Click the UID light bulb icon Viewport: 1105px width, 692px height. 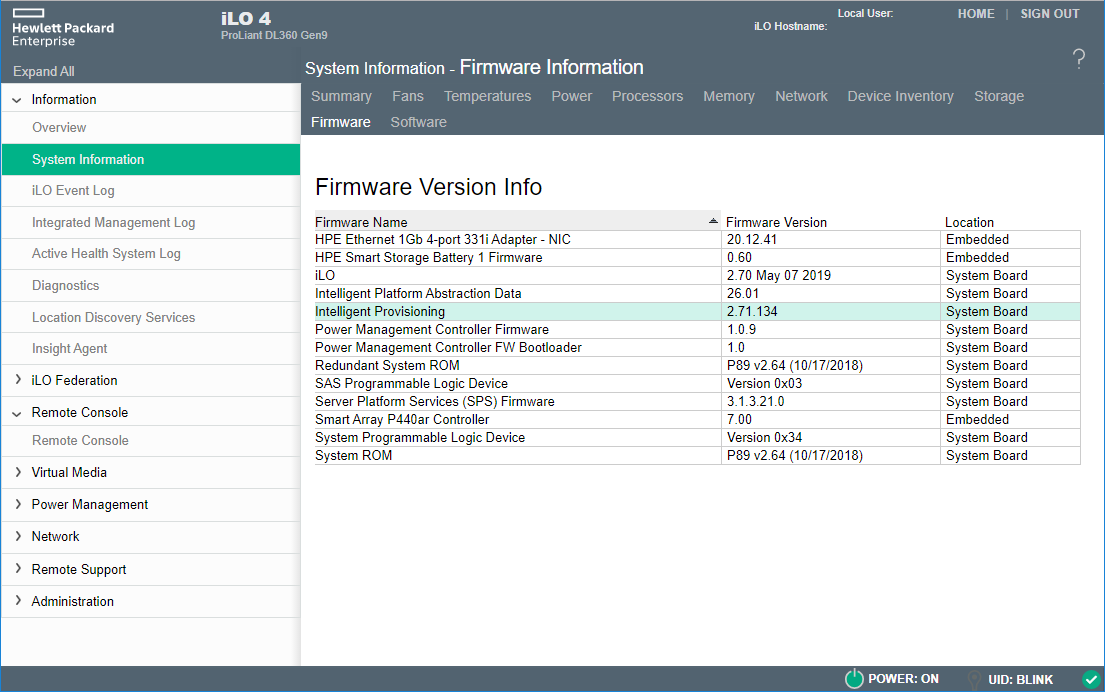975,679
